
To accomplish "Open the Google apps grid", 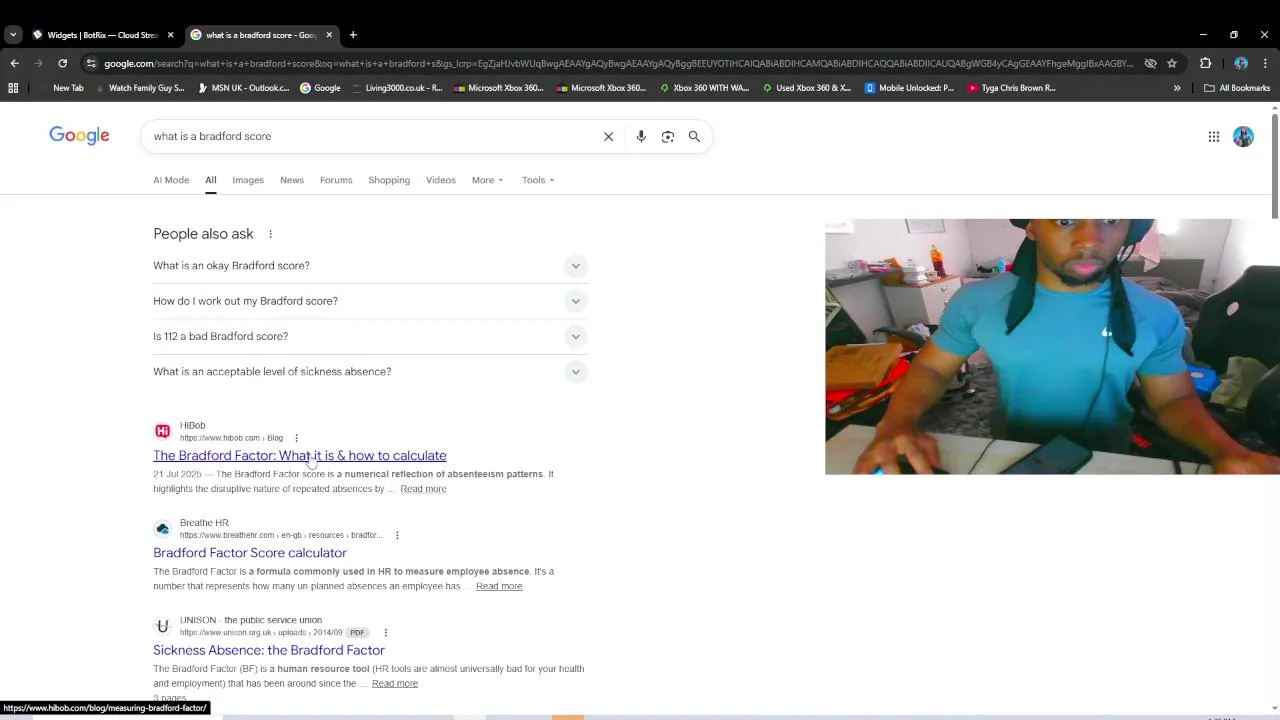I will [1214, 137].
